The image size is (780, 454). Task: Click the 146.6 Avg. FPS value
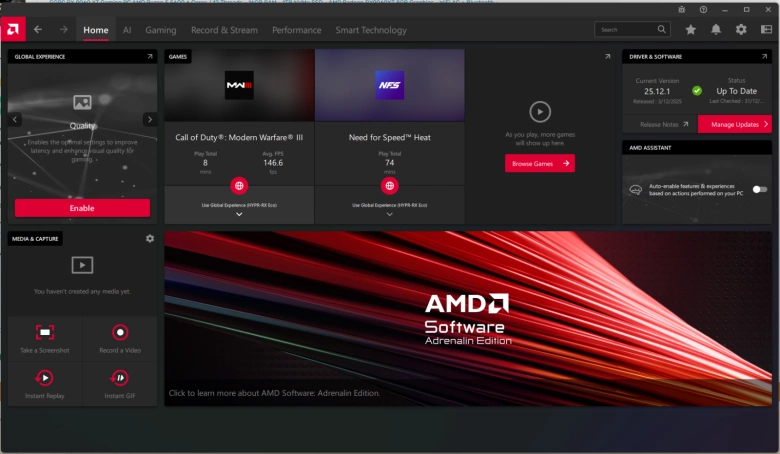273,163
